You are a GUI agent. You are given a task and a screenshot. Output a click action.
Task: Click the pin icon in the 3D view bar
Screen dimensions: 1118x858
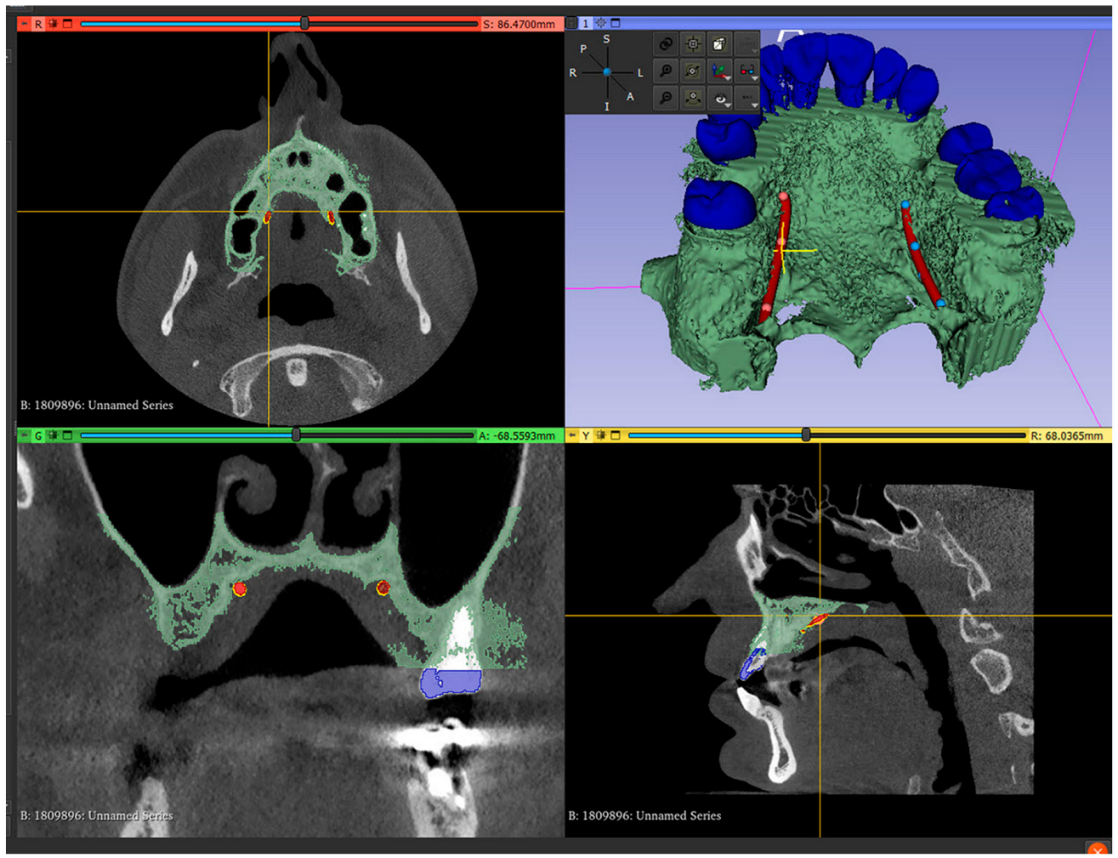[x=572, y=24]
